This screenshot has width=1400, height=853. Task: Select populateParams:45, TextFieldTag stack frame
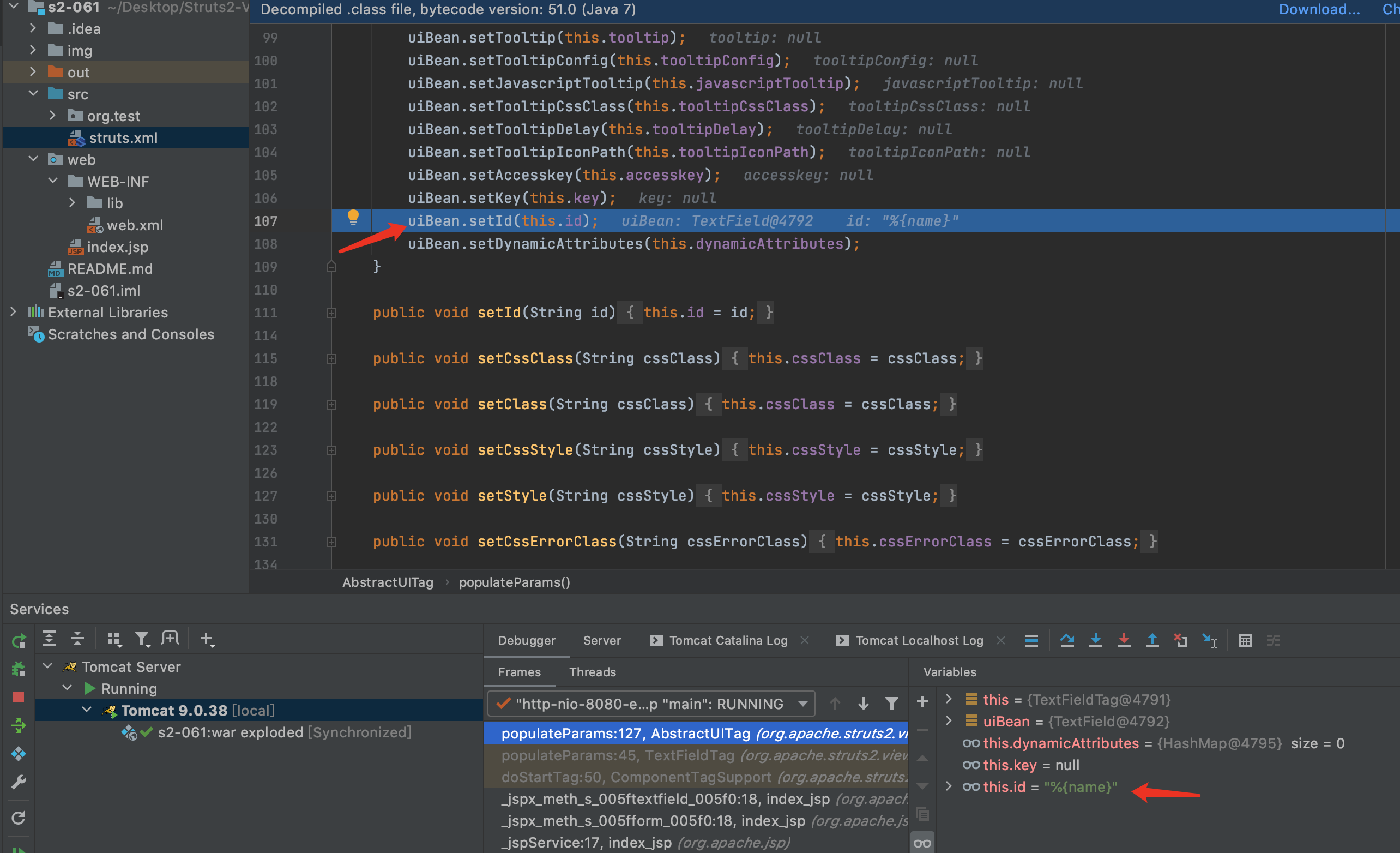pyautogui.click(x=696, y=755)
